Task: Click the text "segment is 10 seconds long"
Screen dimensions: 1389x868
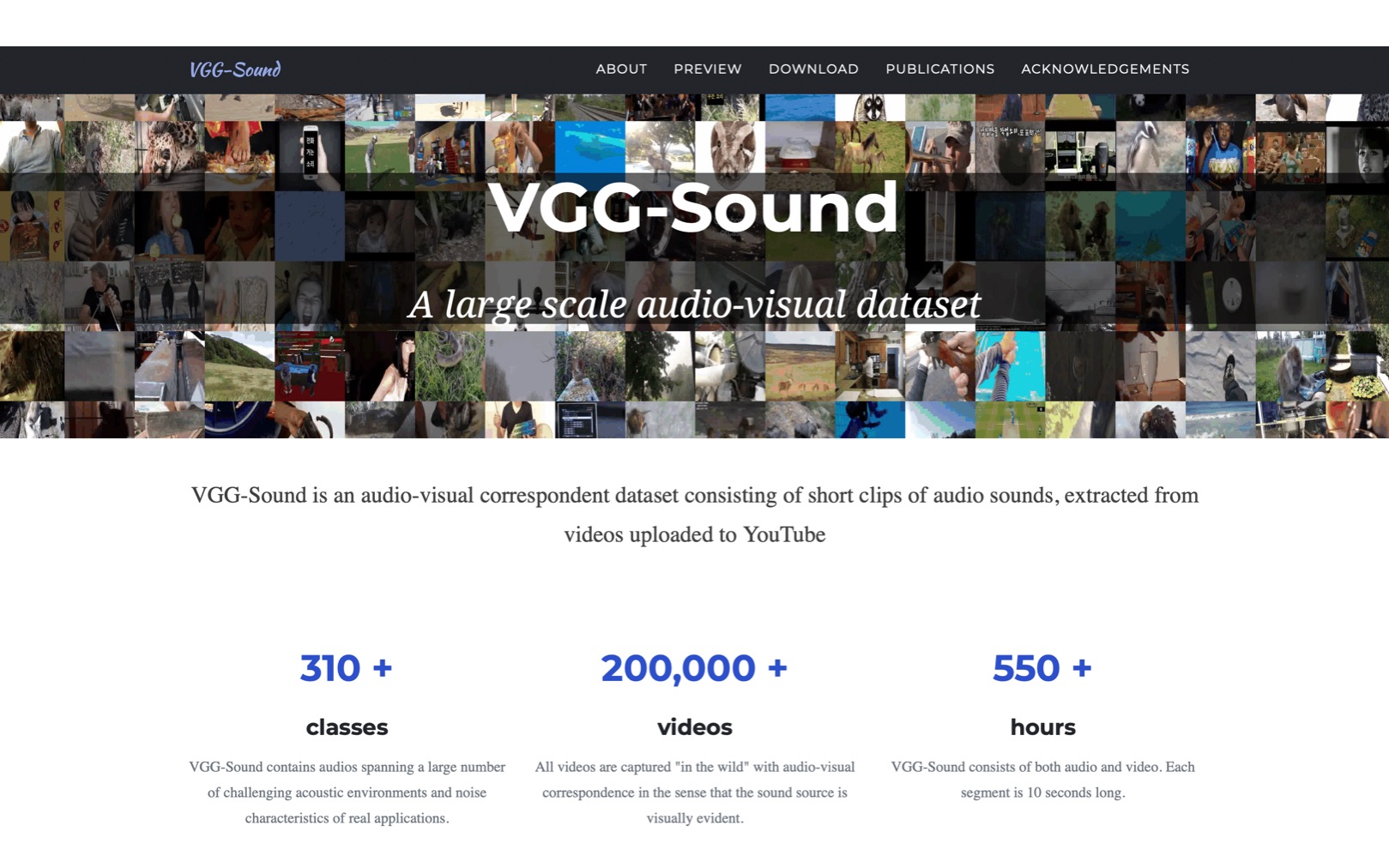Action: click(1043, 793)
